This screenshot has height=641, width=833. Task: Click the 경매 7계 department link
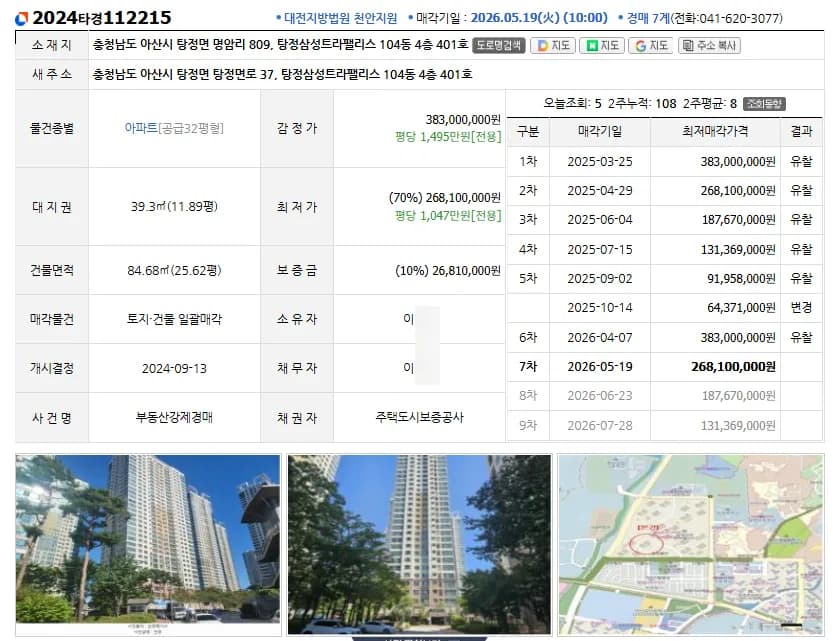pos(648,18)
